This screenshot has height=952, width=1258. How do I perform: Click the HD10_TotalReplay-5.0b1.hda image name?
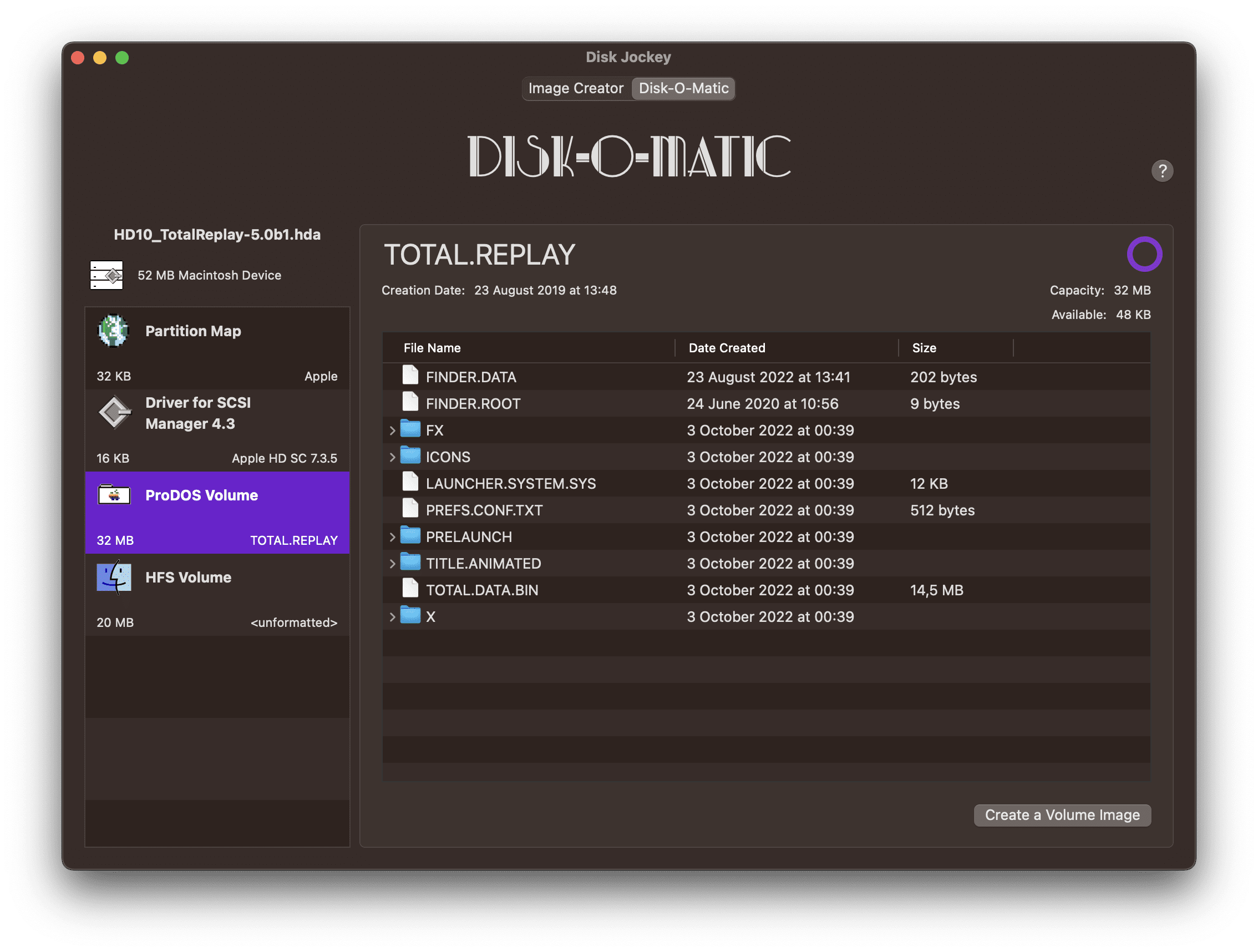coord(217,234)
